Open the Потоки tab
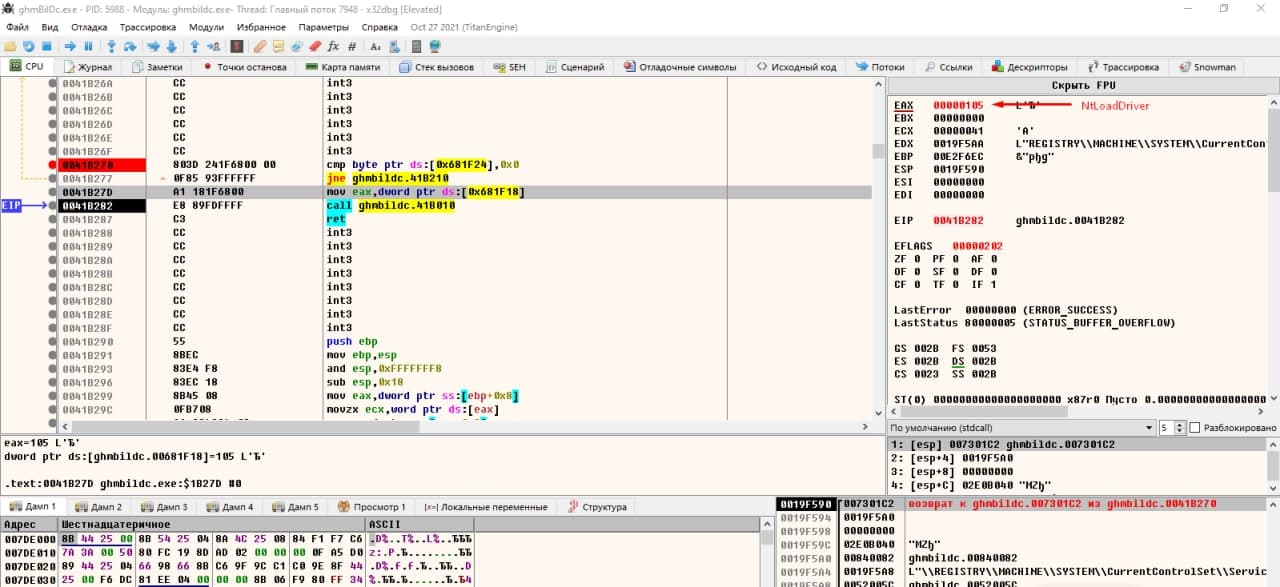Viewport: 1280px width, 587px height. pos(879,67)
